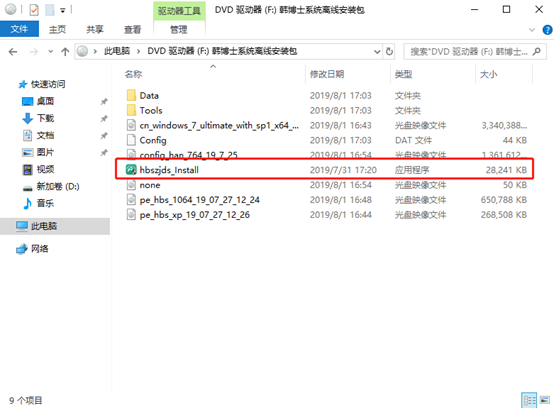Viewport: 554px width, 408px height.
Task: Switch to details view in status bar
Action: 529,400
